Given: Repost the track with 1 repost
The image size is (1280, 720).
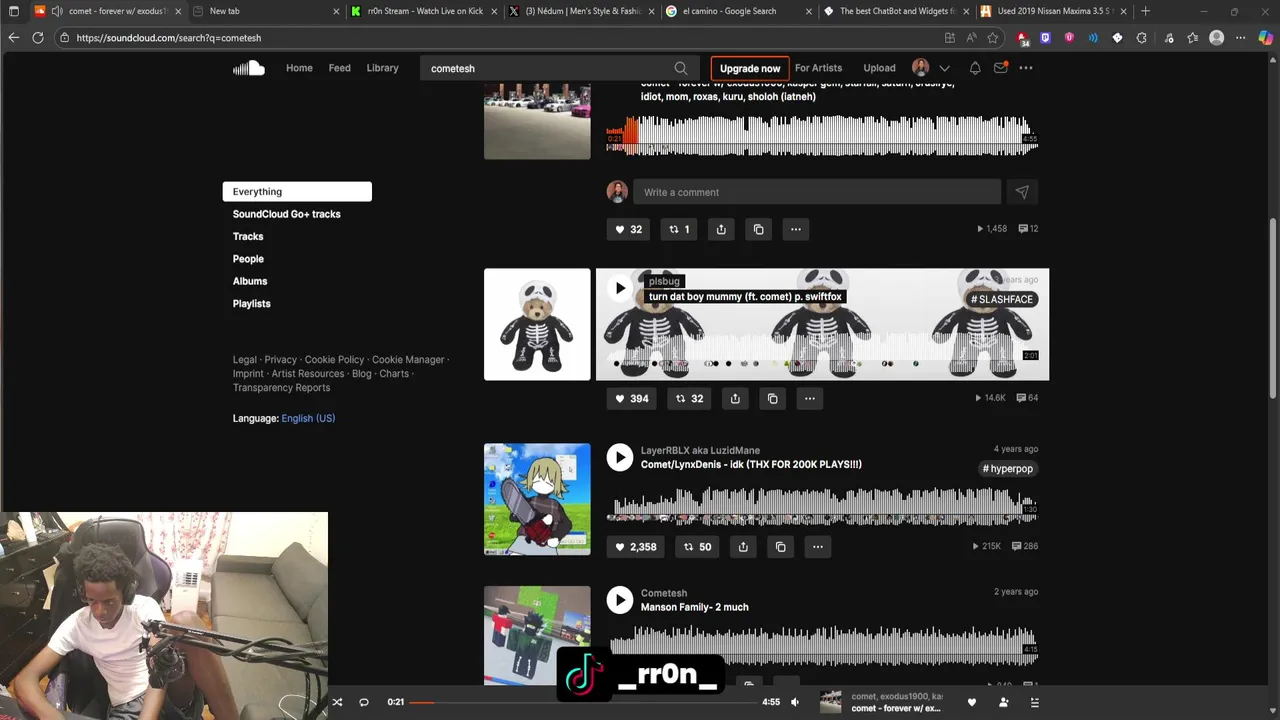Looking at the screenshot, I should coord(677,229).
